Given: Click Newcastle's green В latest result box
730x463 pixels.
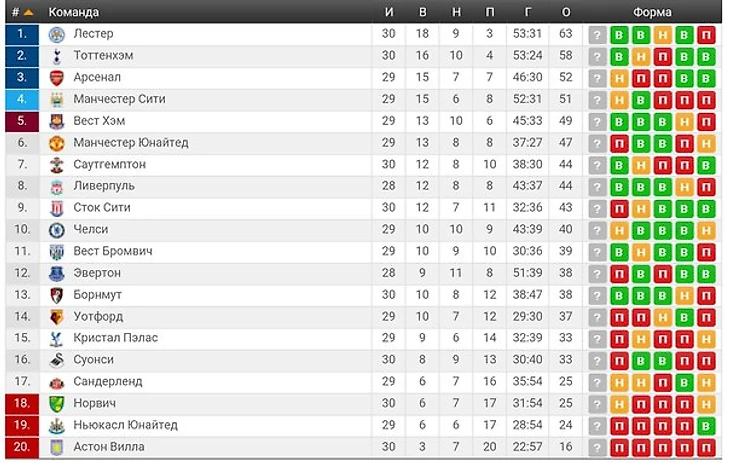Looking at the screenshot, I should click(x=706, y=426).
